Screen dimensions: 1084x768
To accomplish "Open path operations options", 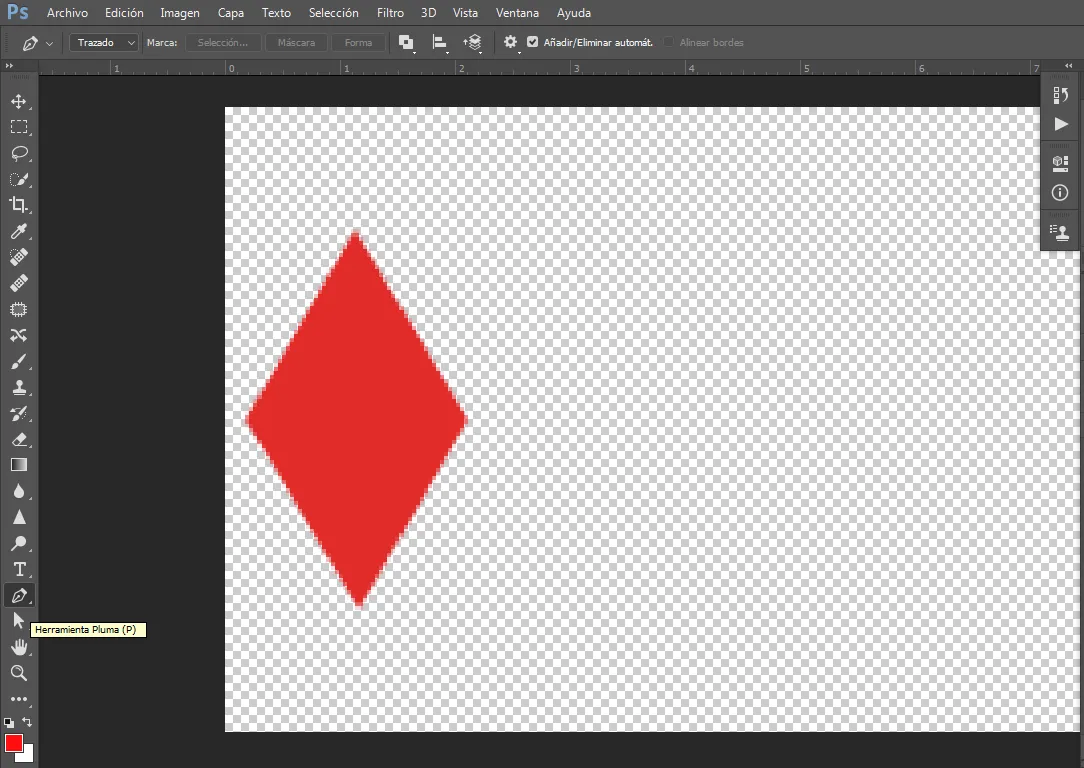I will click(x=406, y=43).
